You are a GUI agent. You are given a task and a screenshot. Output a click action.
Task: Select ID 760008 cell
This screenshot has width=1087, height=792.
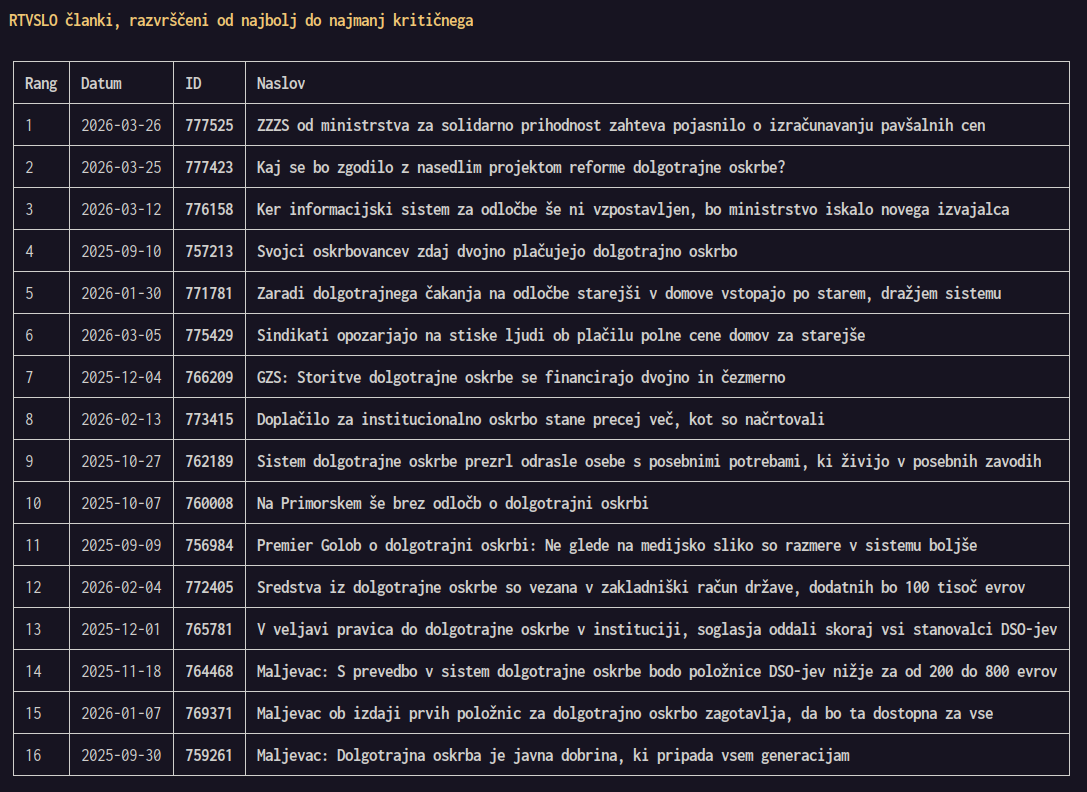click(x=209, y=503)
